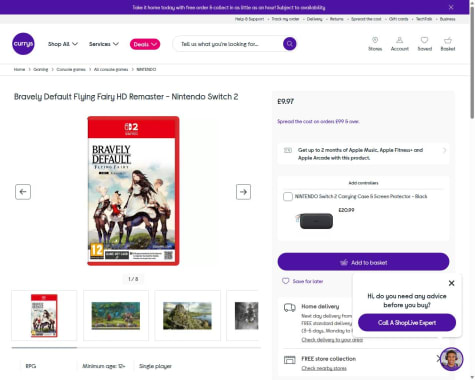Click the FREE store collection icon
The height and width of the screenshot is (380, 475).
click(290, 360)
